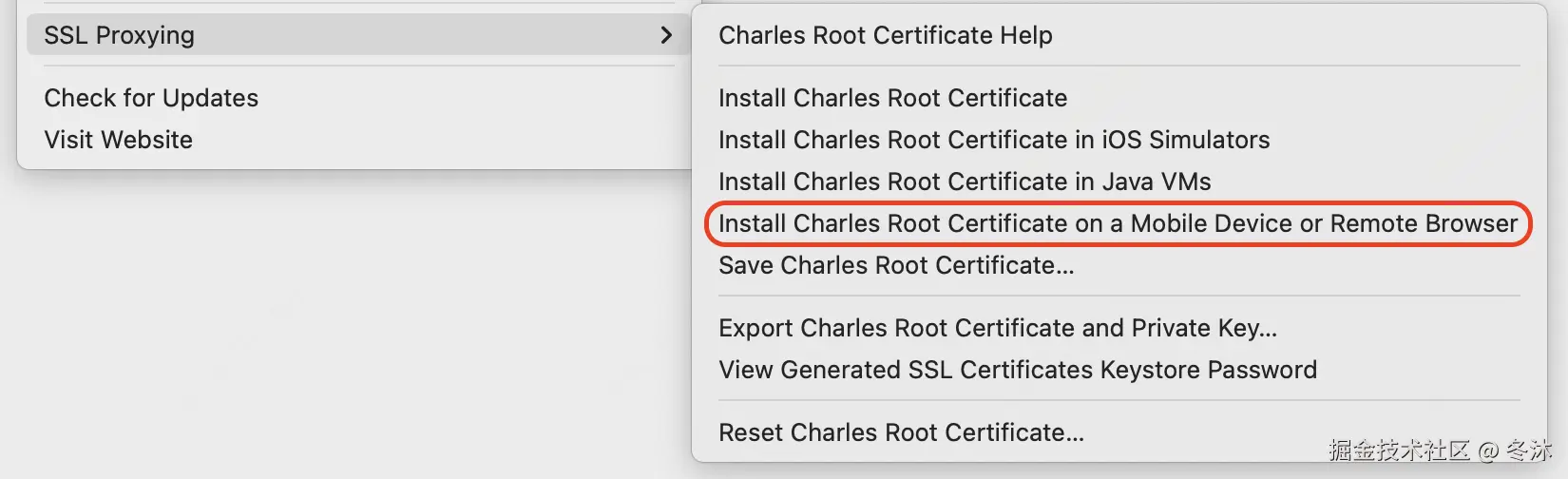View Generated SSL Certificates Keystore Password
This screenshot has height=479, width=1568.
(x=1018, y=370)
